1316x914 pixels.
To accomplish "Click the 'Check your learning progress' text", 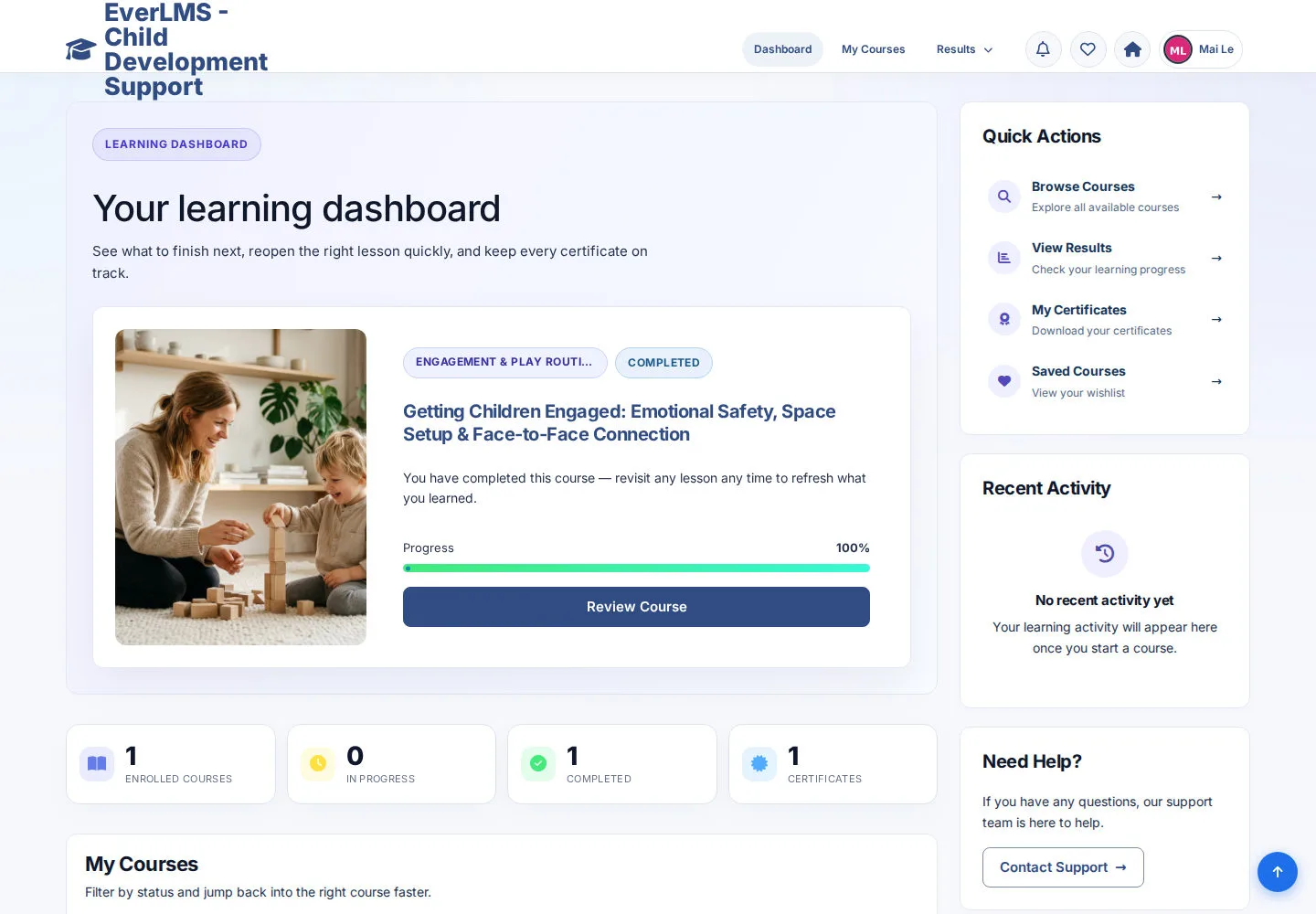I will (1109, 270).
